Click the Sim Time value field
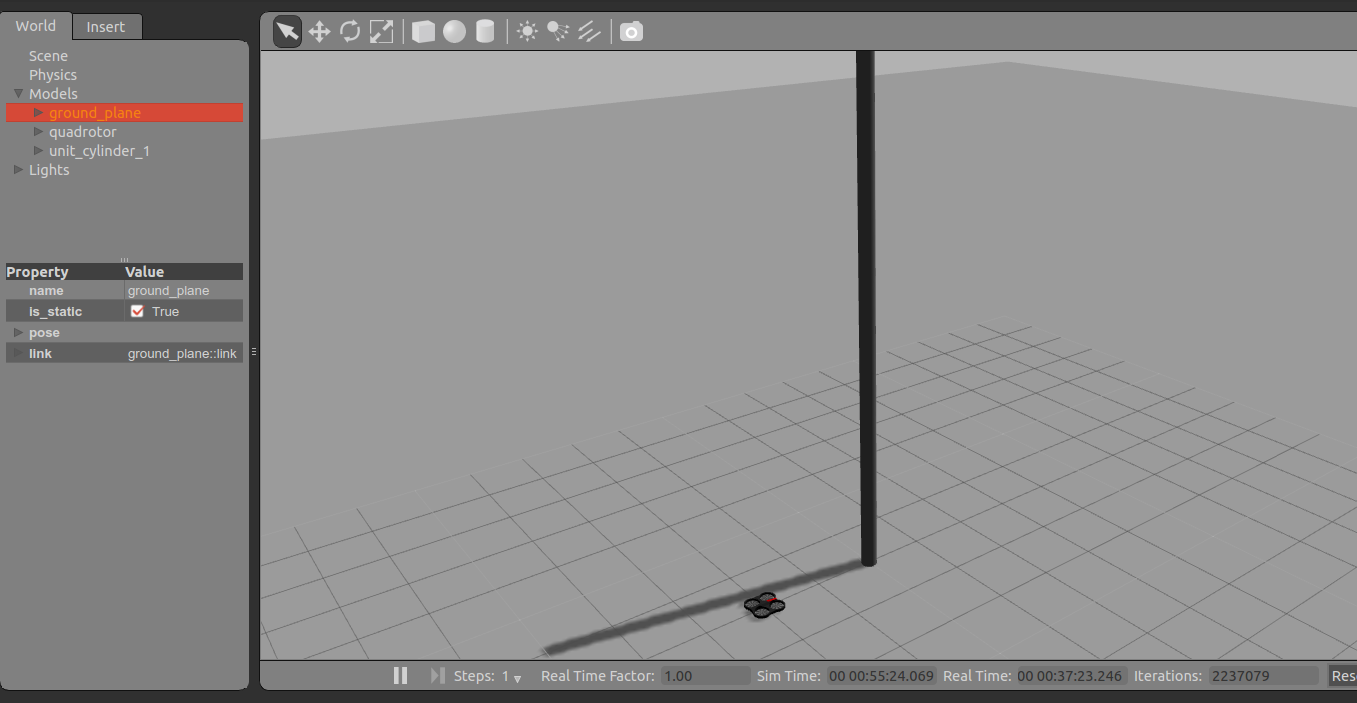The height and width of the screenshot is (703, 1357). (881, 676)
